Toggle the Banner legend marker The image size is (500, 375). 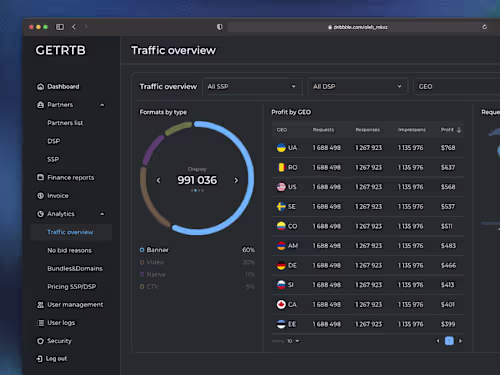click(x=142, y=250)
